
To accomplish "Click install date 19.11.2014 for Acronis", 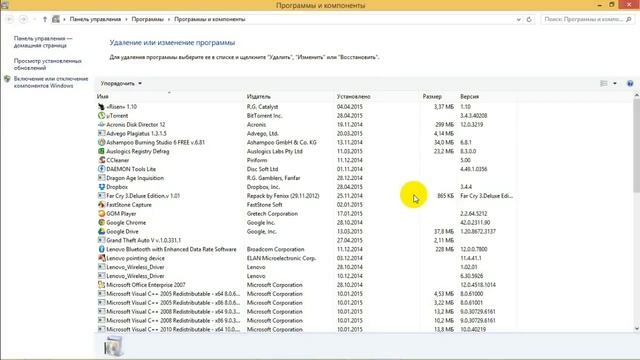I will click(x=350, y=124).
